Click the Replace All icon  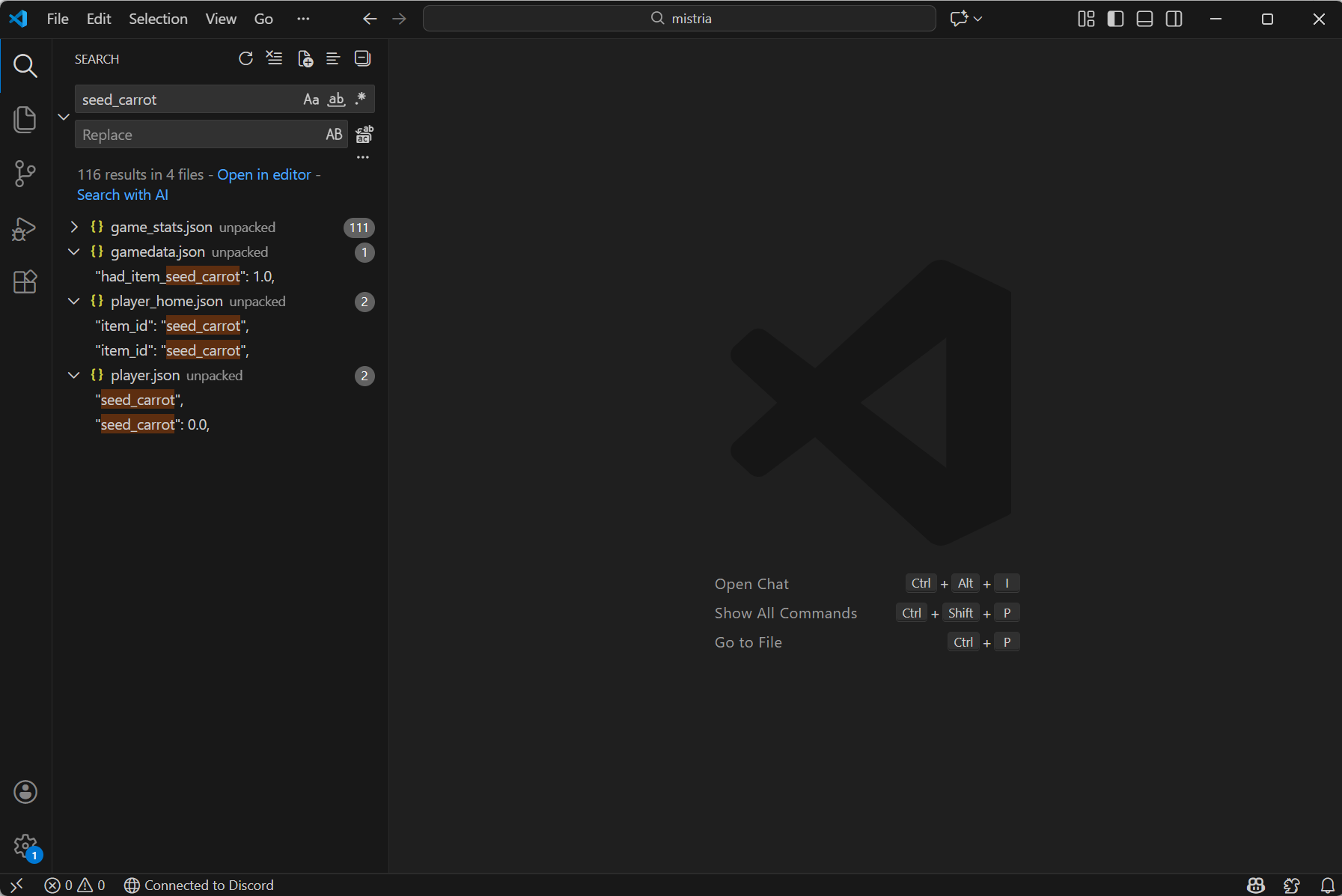coord(364,135)
